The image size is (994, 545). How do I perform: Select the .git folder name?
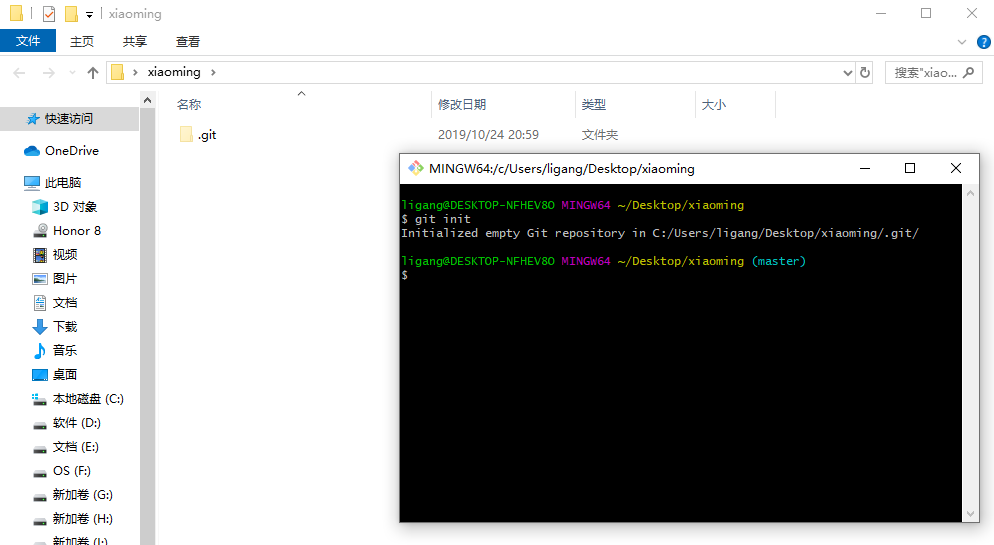tap(207, 135)
